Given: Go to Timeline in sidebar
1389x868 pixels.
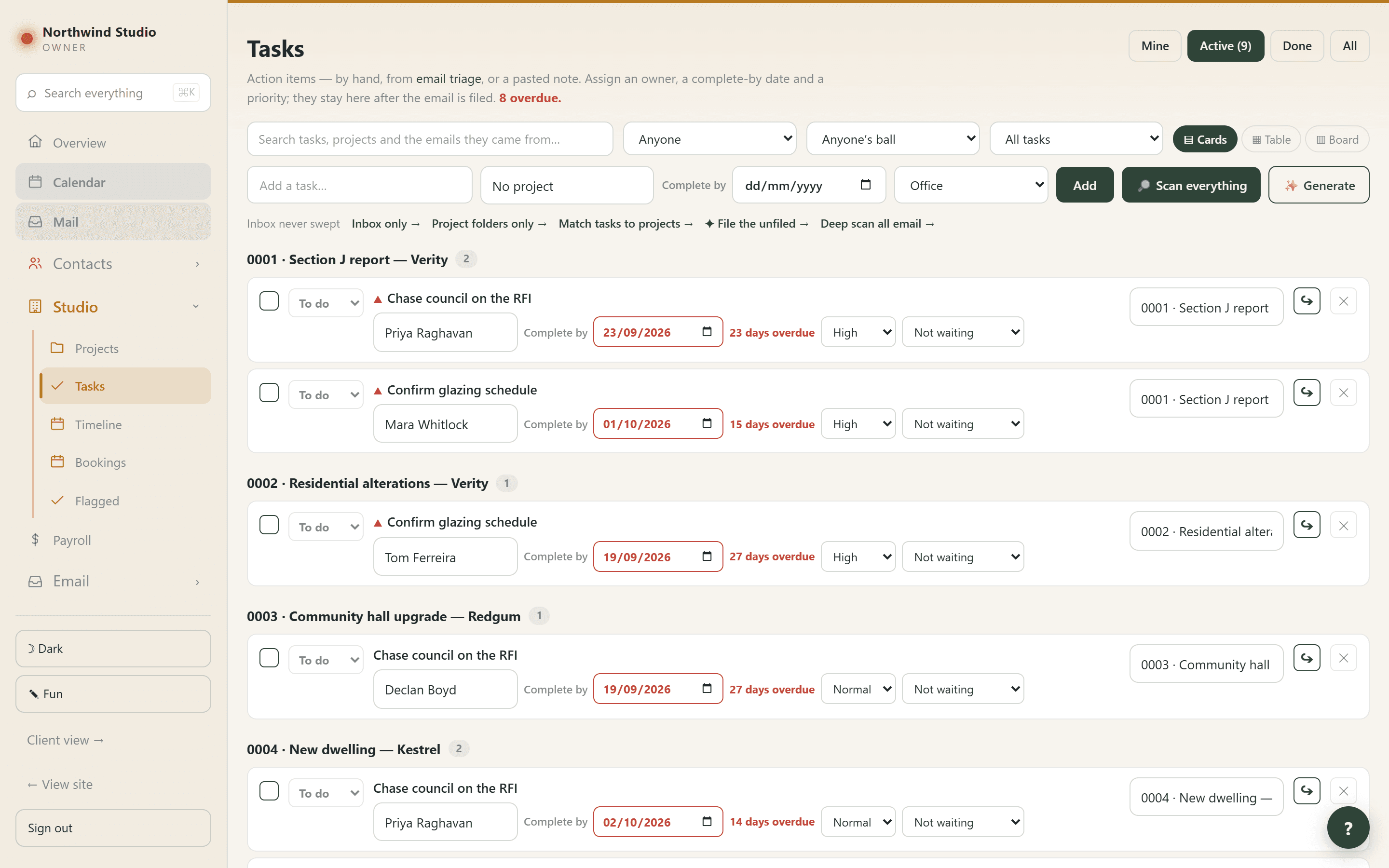Looking at the screenshot, I should (x=125, y=424).
